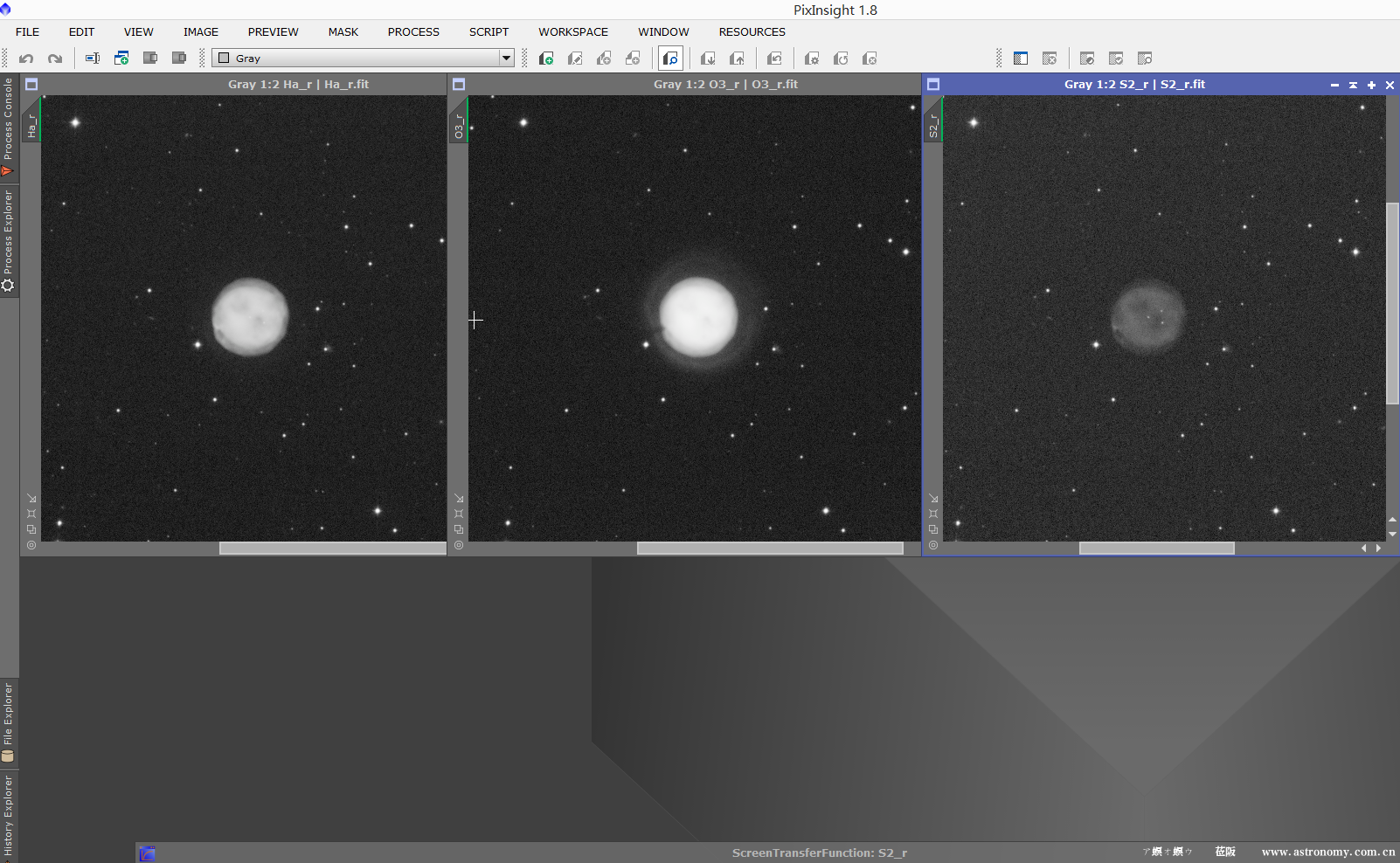Viewport: 1400px width, 863px height.
Task: Shade the S2_r window with the up-arrow button
Action: click(1353, 85)
